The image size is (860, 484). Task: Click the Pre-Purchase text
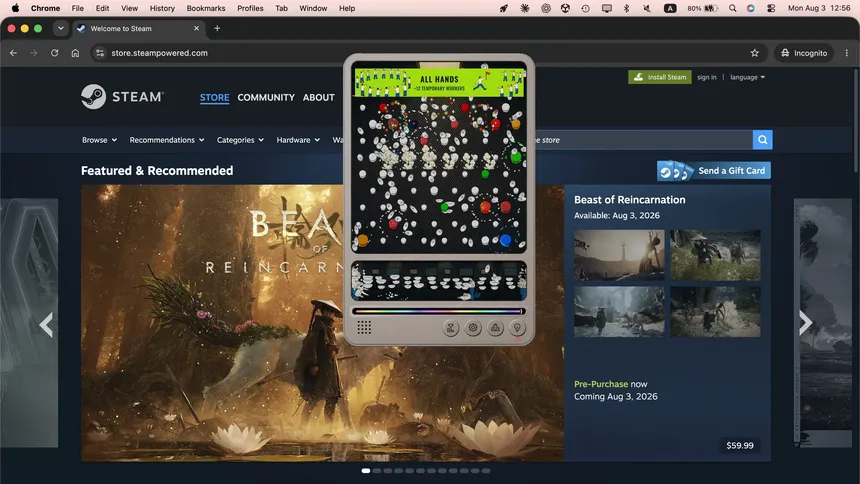point(601,384)
